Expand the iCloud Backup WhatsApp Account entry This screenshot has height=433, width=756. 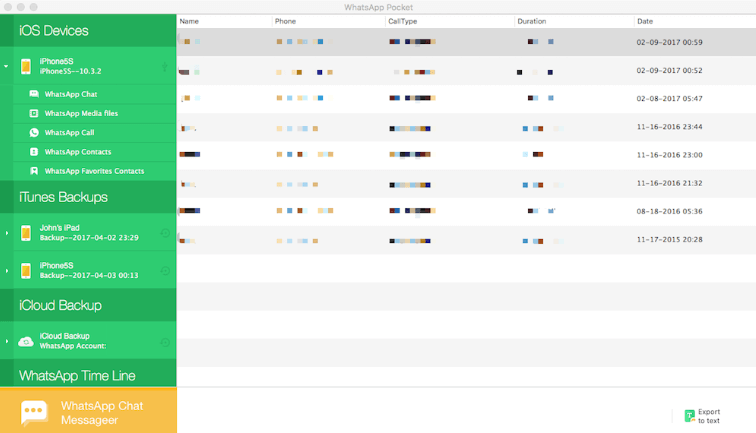[x=6, y=341]
